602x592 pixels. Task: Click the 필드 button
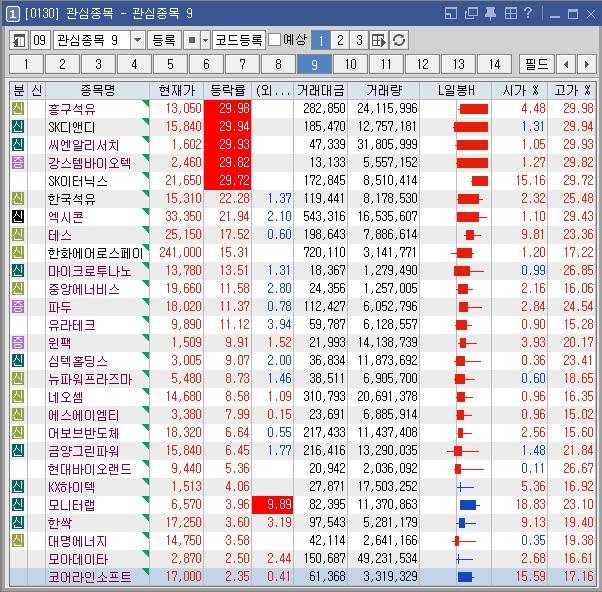pos(536,64)
